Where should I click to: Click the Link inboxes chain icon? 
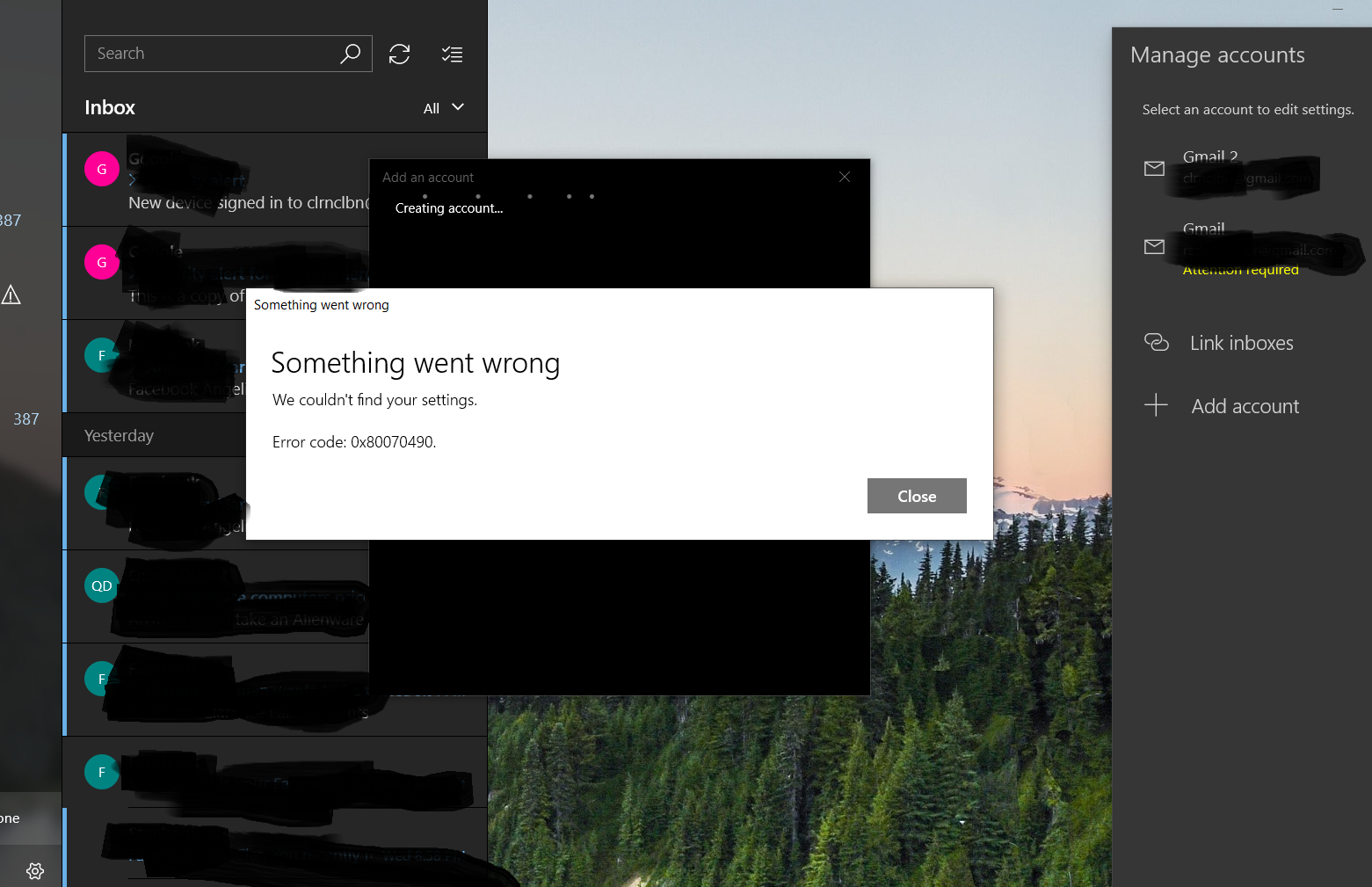[1156, 342]
